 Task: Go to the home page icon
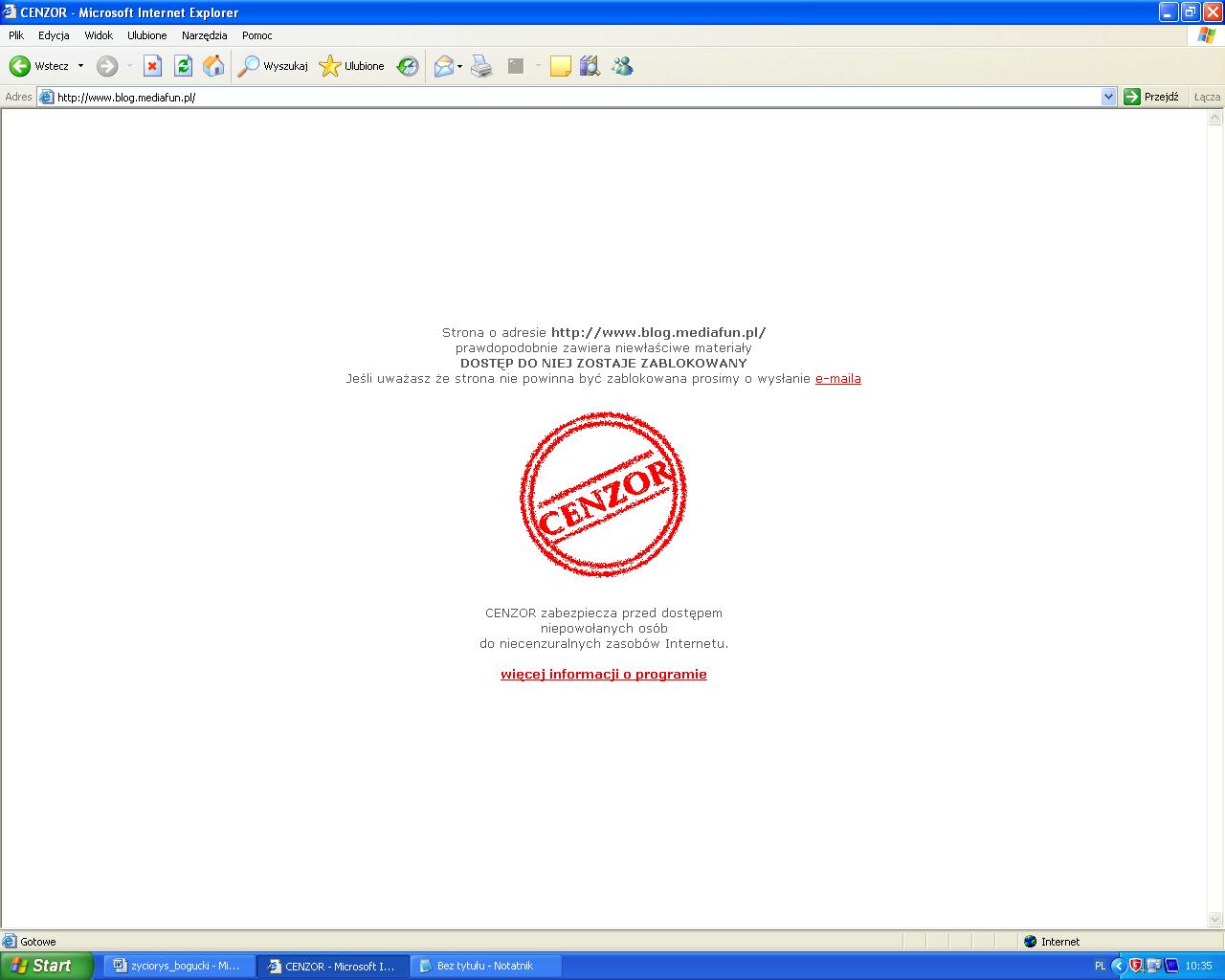pyautogui.click(x=213, y=66)
